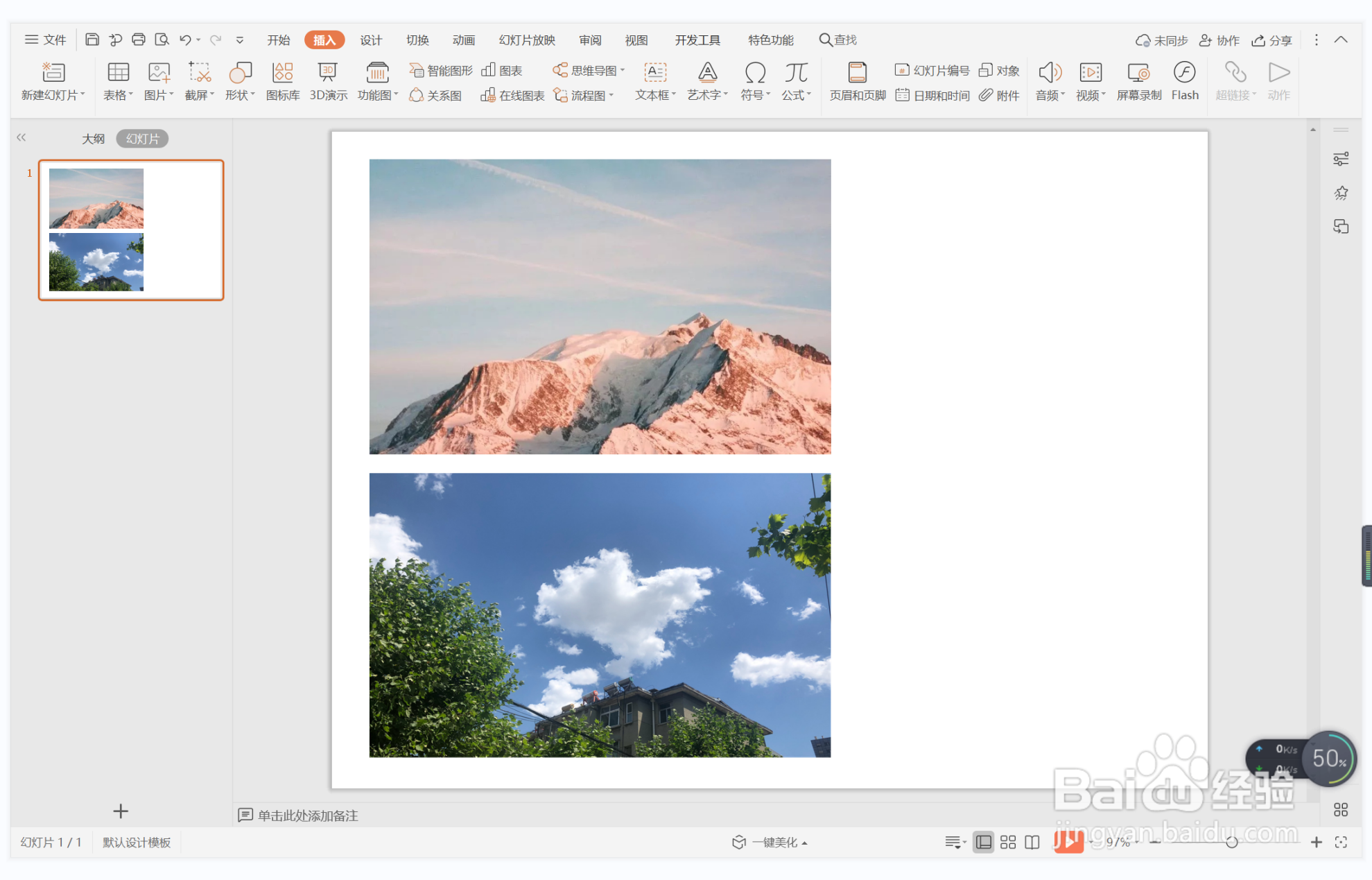Insert a Chart (图表)
Screen dimensions: 1372x880
501,71
